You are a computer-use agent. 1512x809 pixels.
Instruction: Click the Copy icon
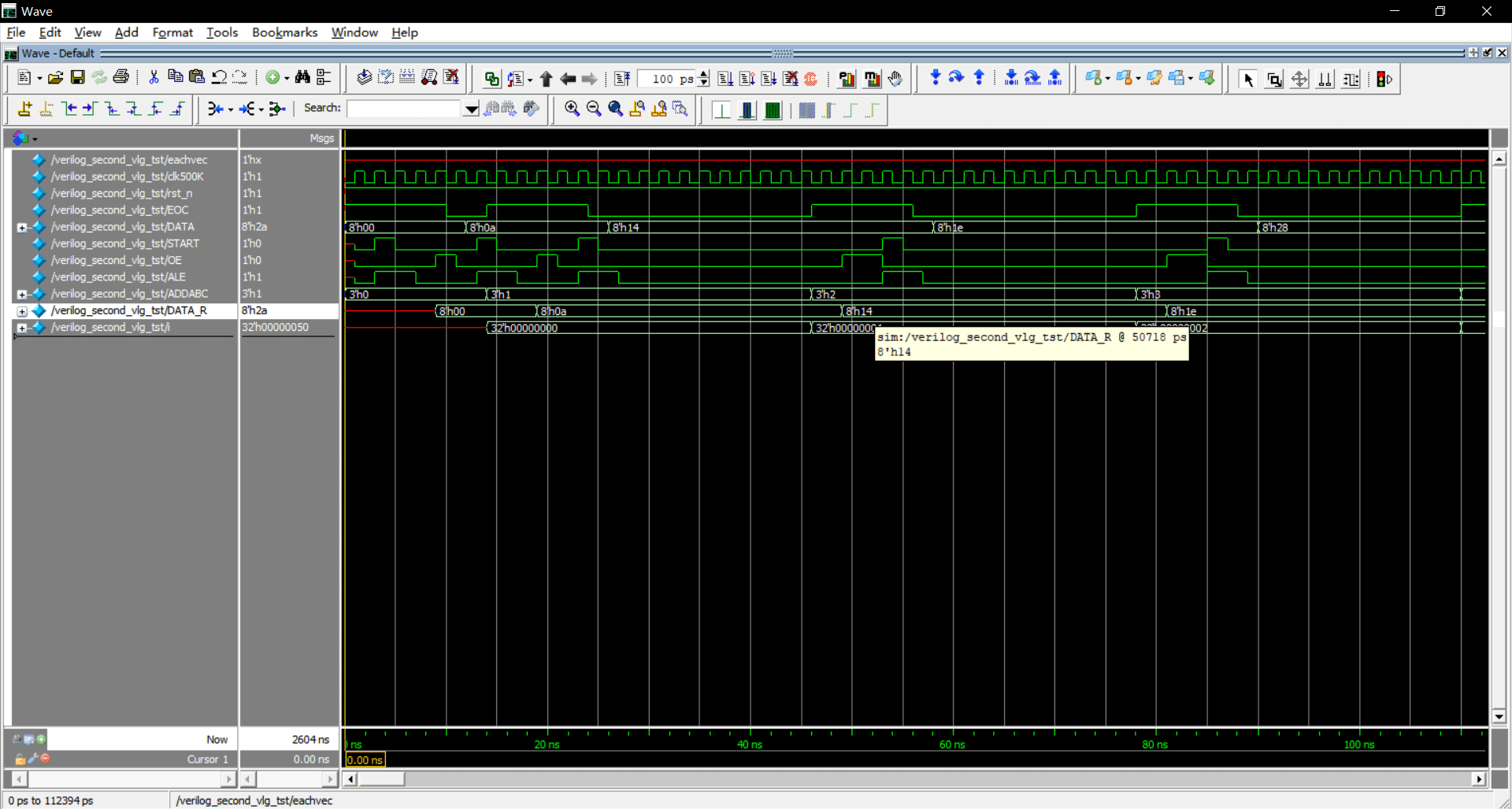pyautogui.click(x=175, y=78)
